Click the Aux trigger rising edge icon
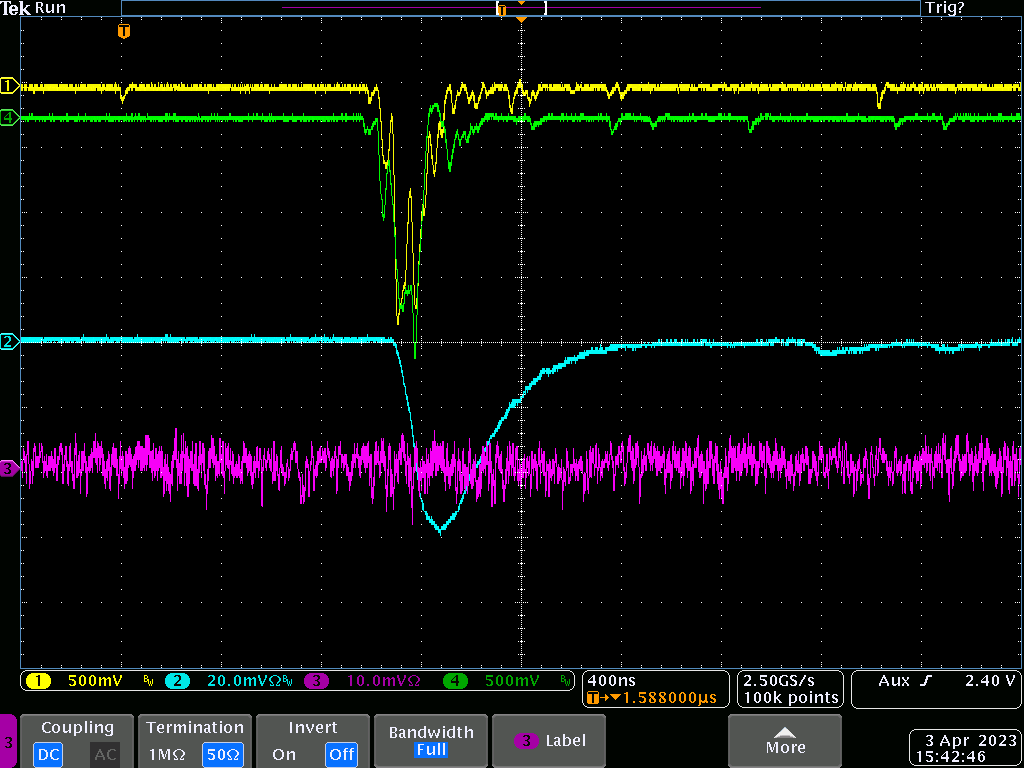The width and height of the screenshot is (1024, 768). [x=926, y=681]
